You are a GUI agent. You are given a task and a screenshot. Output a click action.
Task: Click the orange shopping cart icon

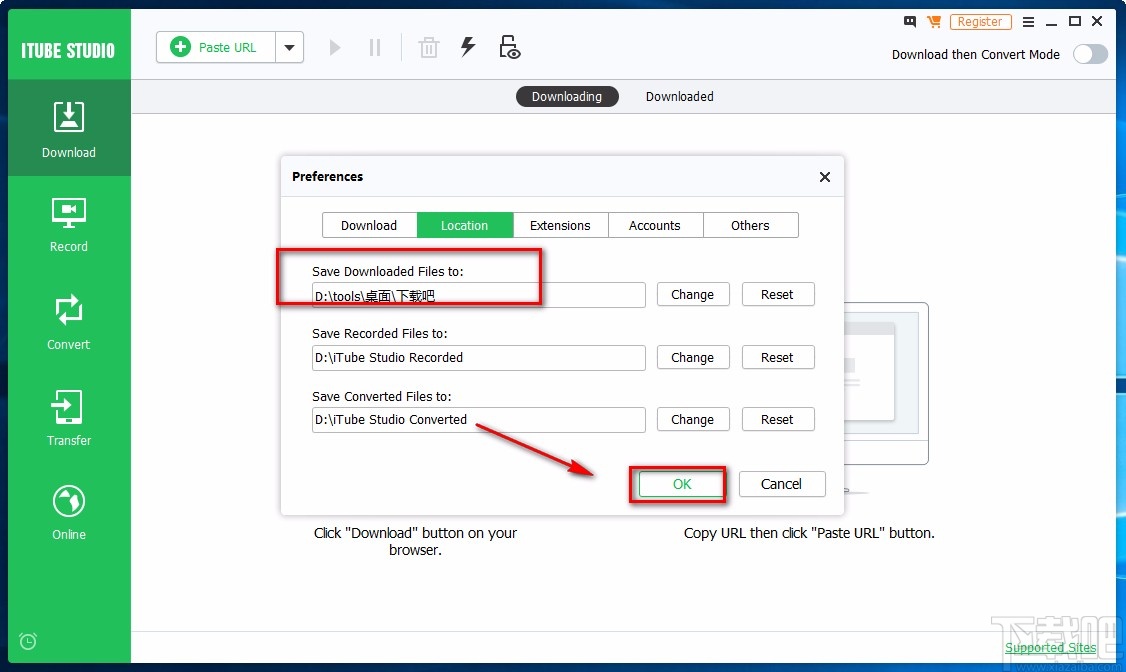(x=934, y=21)
